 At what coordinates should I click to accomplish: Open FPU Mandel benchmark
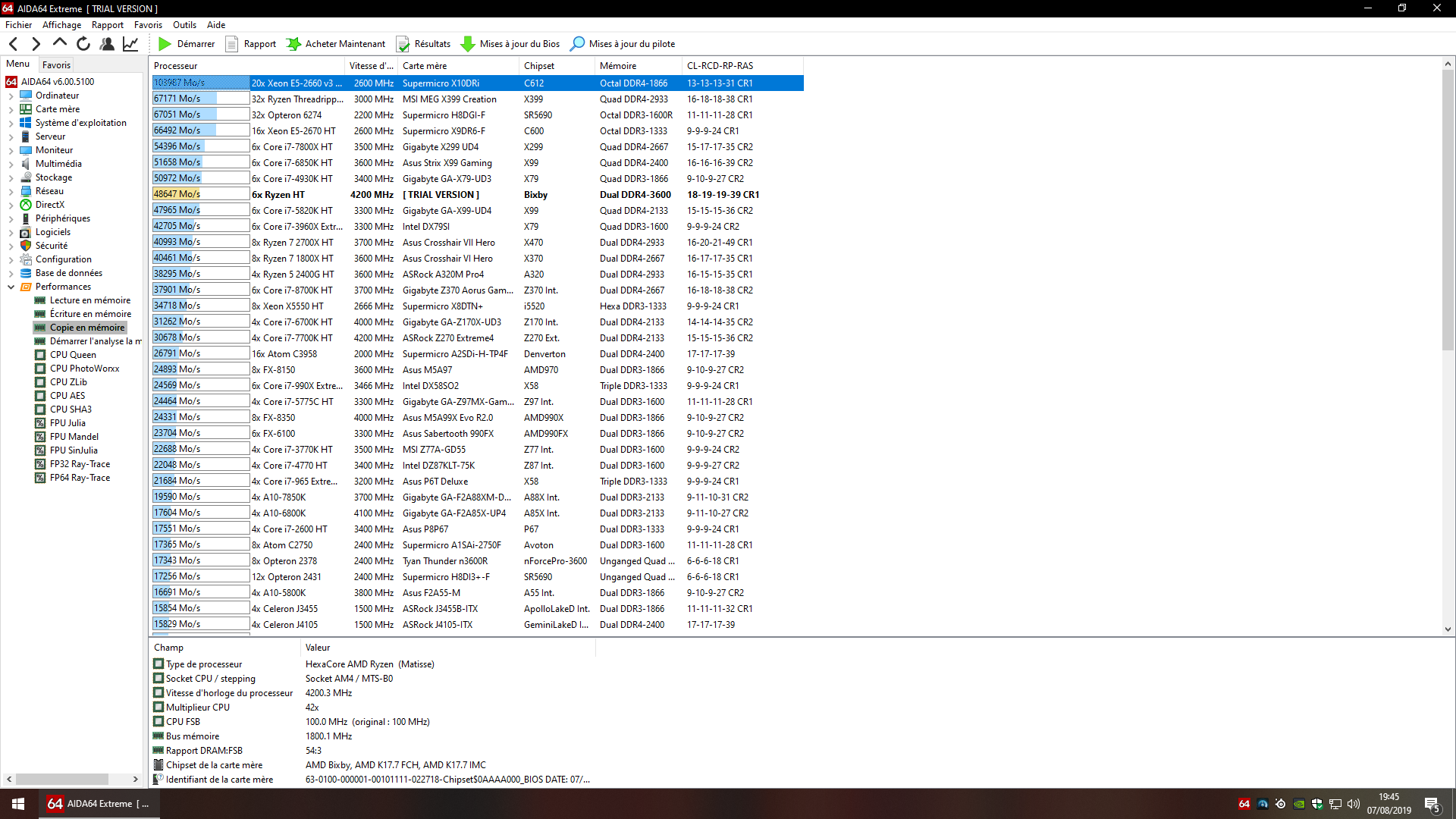[x=74, y=437]
